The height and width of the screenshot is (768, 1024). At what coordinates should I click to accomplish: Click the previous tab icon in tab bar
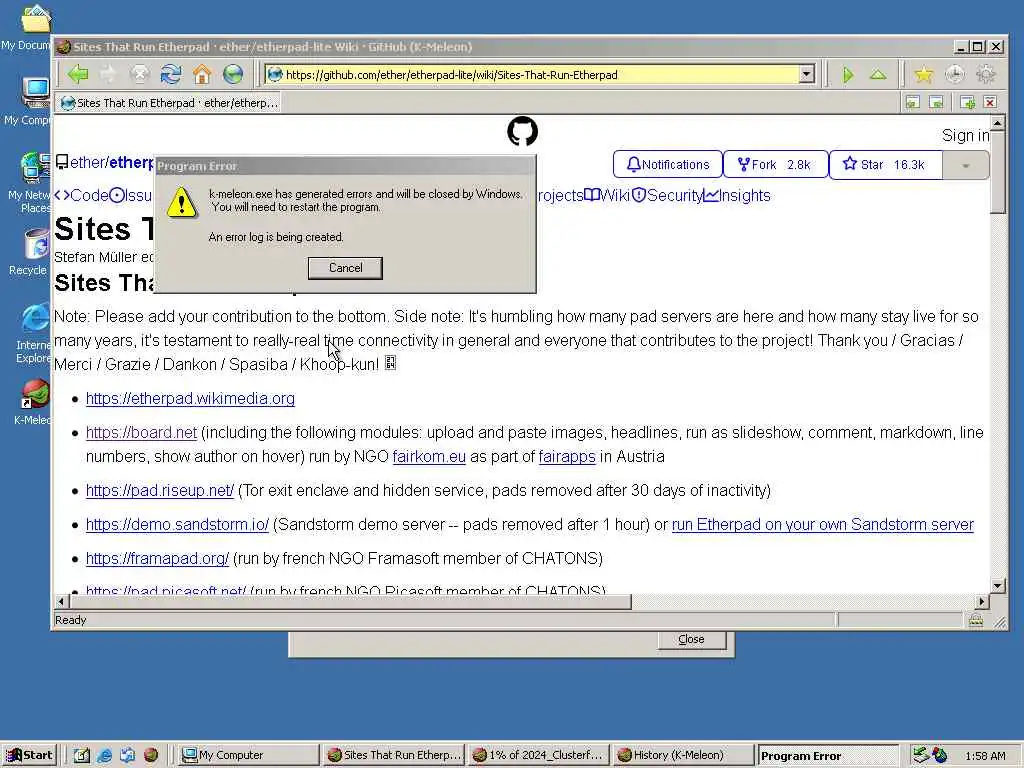tap(912, 103)
